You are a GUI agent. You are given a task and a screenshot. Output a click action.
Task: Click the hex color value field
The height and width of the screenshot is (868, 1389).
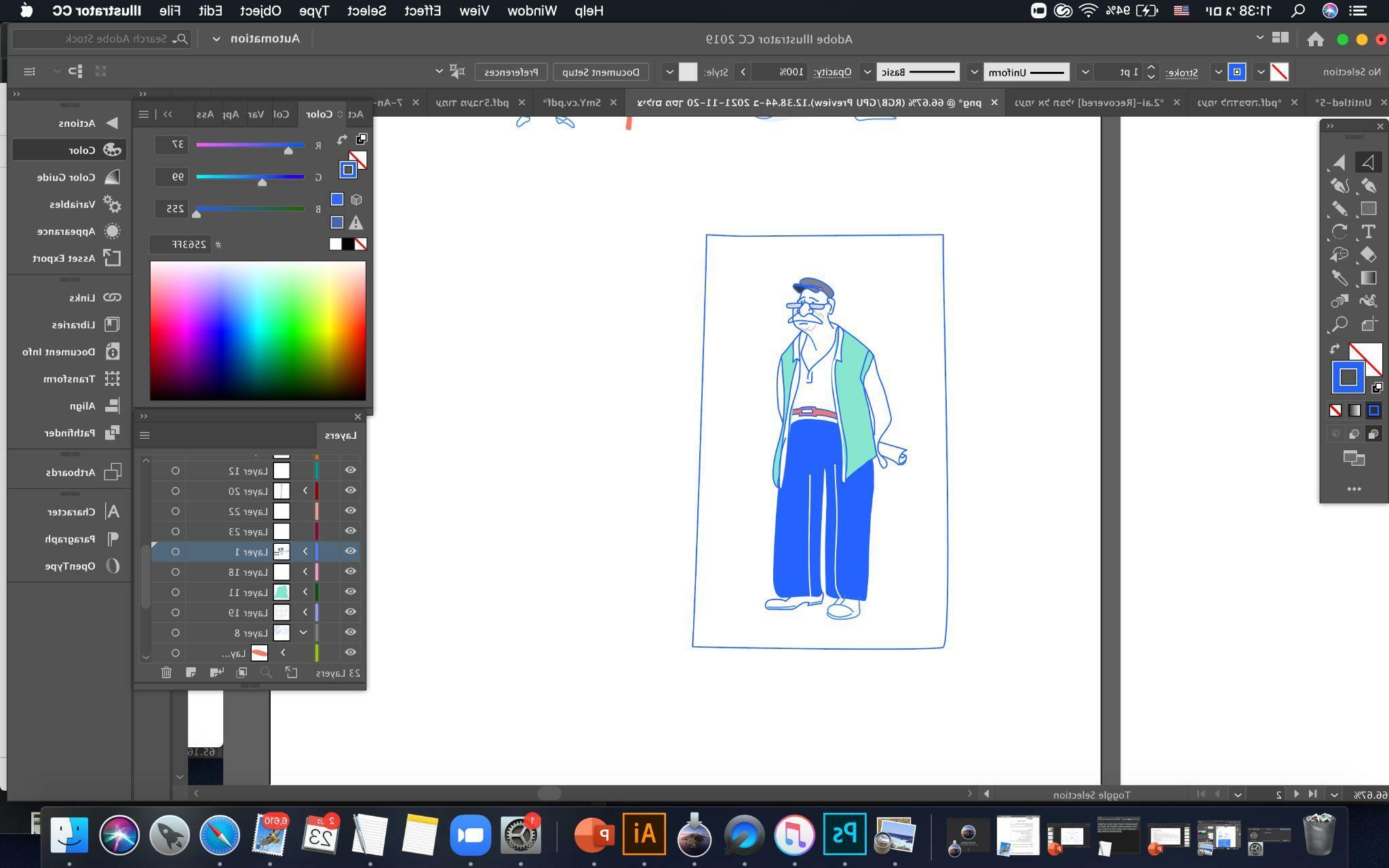pos(180,244)
